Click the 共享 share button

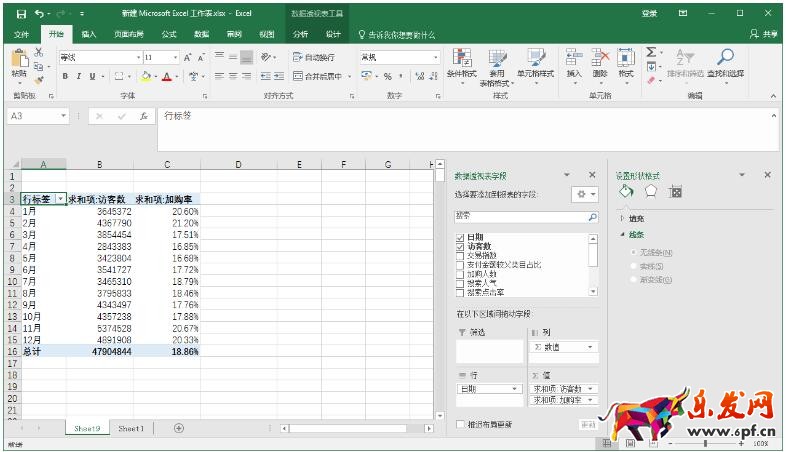765,34
